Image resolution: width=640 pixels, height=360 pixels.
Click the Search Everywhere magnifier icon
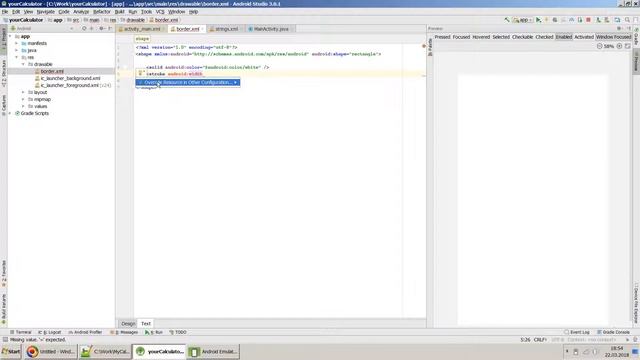627,20
